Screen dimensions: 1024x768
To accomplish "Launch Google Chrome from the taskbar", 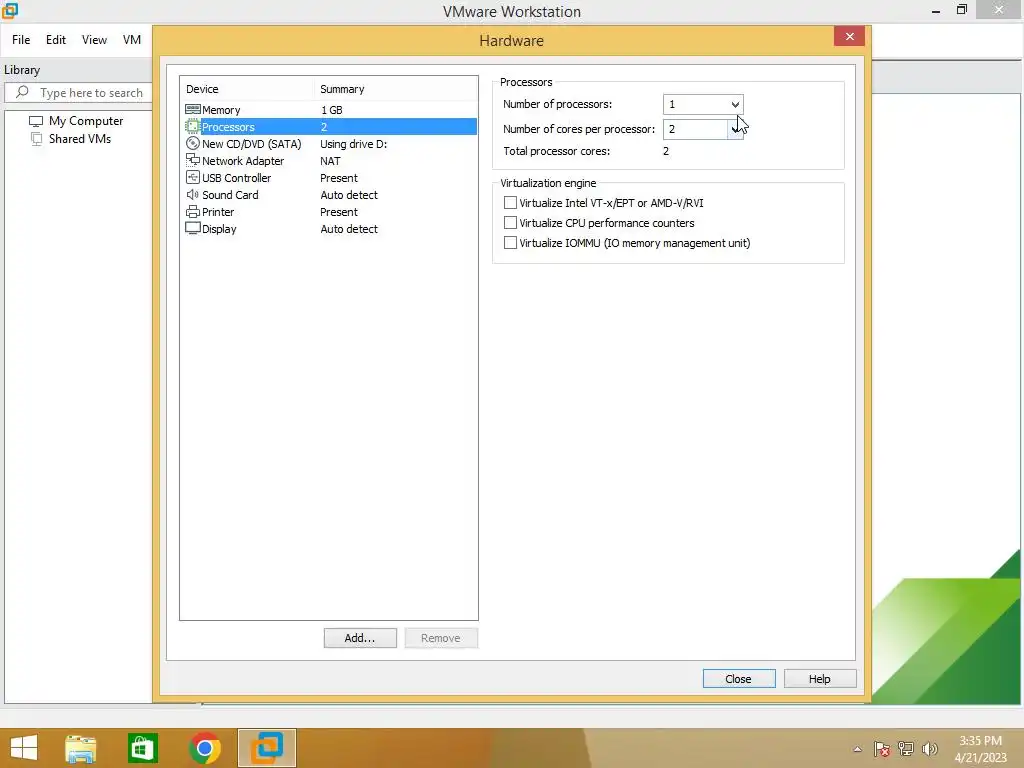I will pyautogui.click(x=205, y=748).
